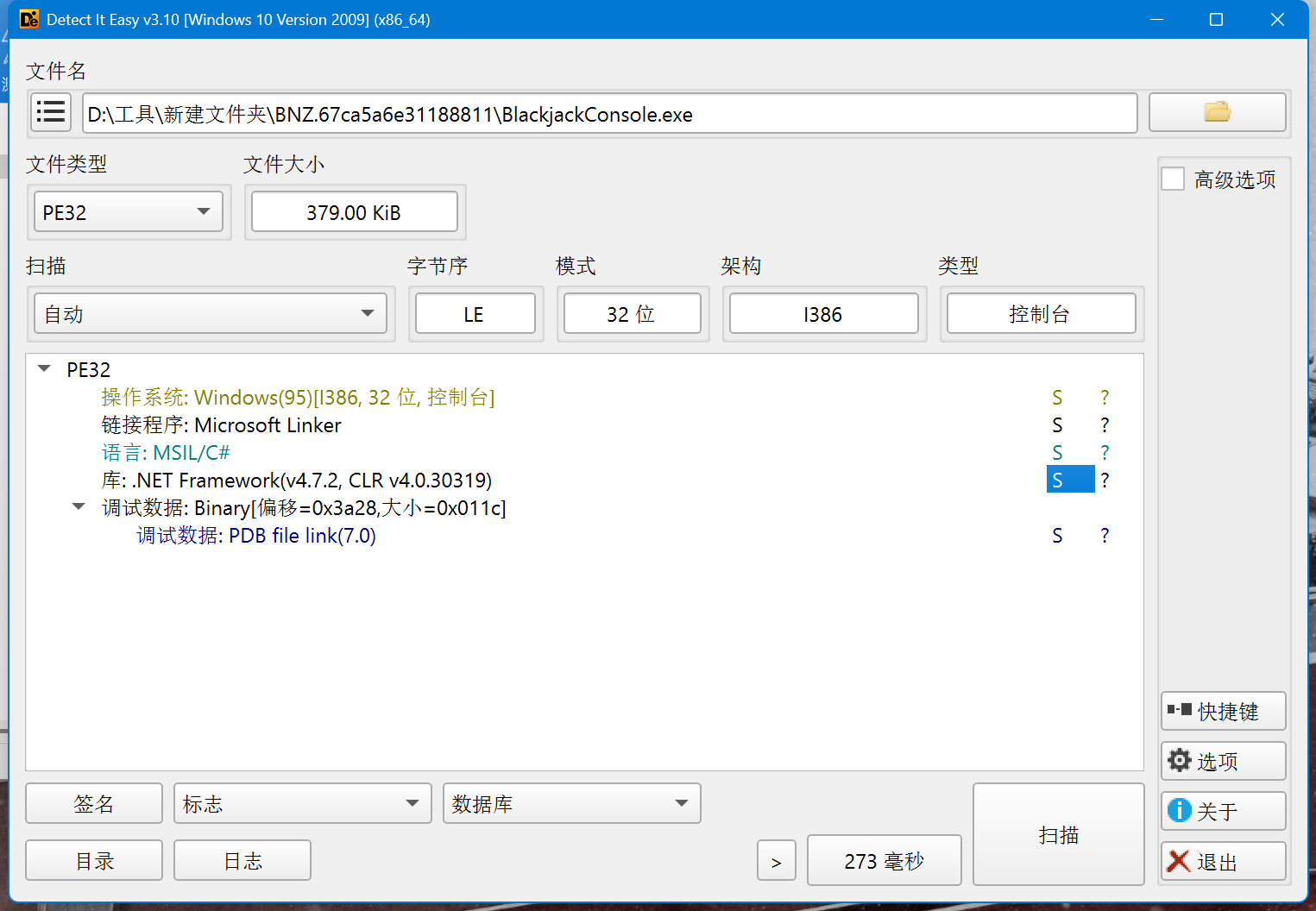Open the PE32 file type dropdown
This screenshot has width=1316, height=911.
(x=128, y=212)
